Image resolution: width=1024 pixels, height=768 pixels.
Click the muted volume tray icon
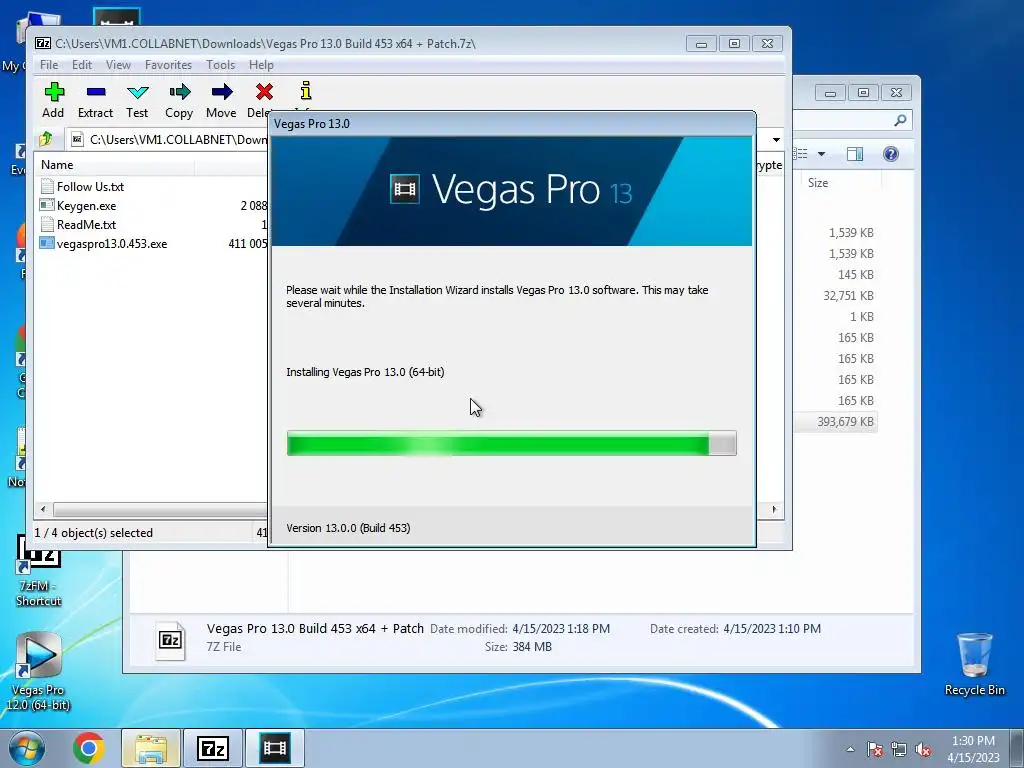click(x=923, y=749)
